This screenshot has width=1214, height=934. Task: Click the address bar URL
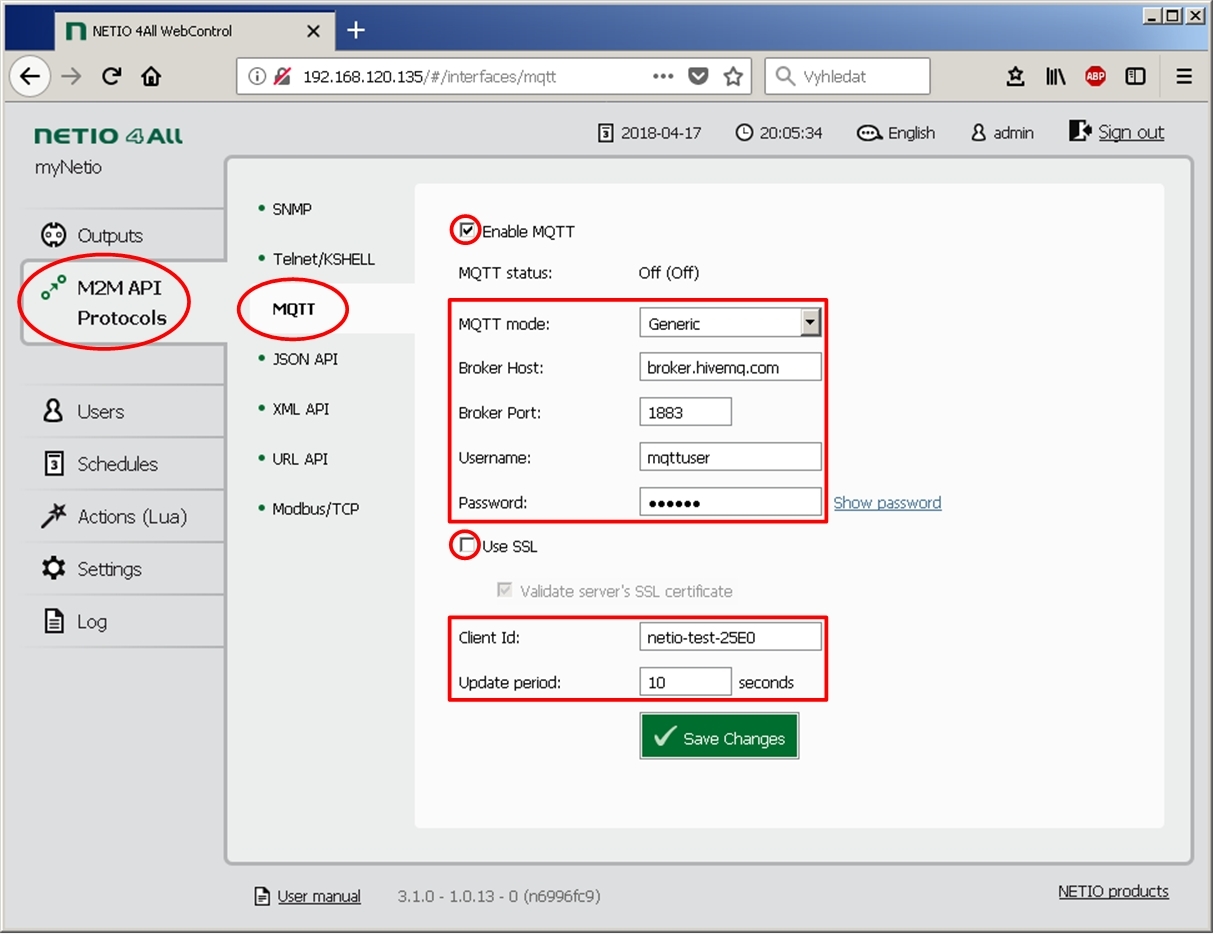pyautogui.click(x=429, y=76)
